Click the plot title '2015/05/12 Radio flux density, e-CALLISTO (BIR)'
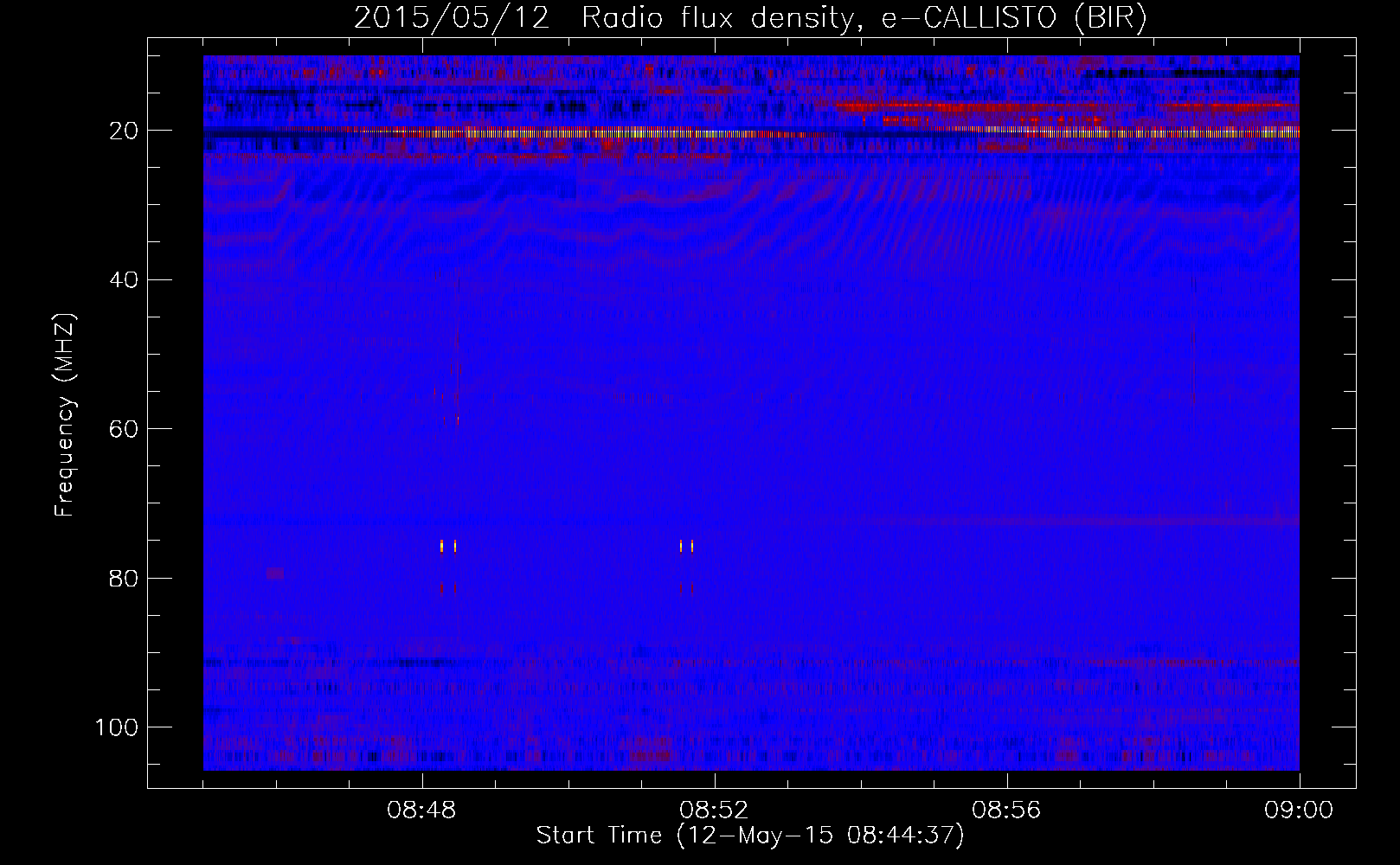Screen dimensions: 1400x865 coord(750,18)
